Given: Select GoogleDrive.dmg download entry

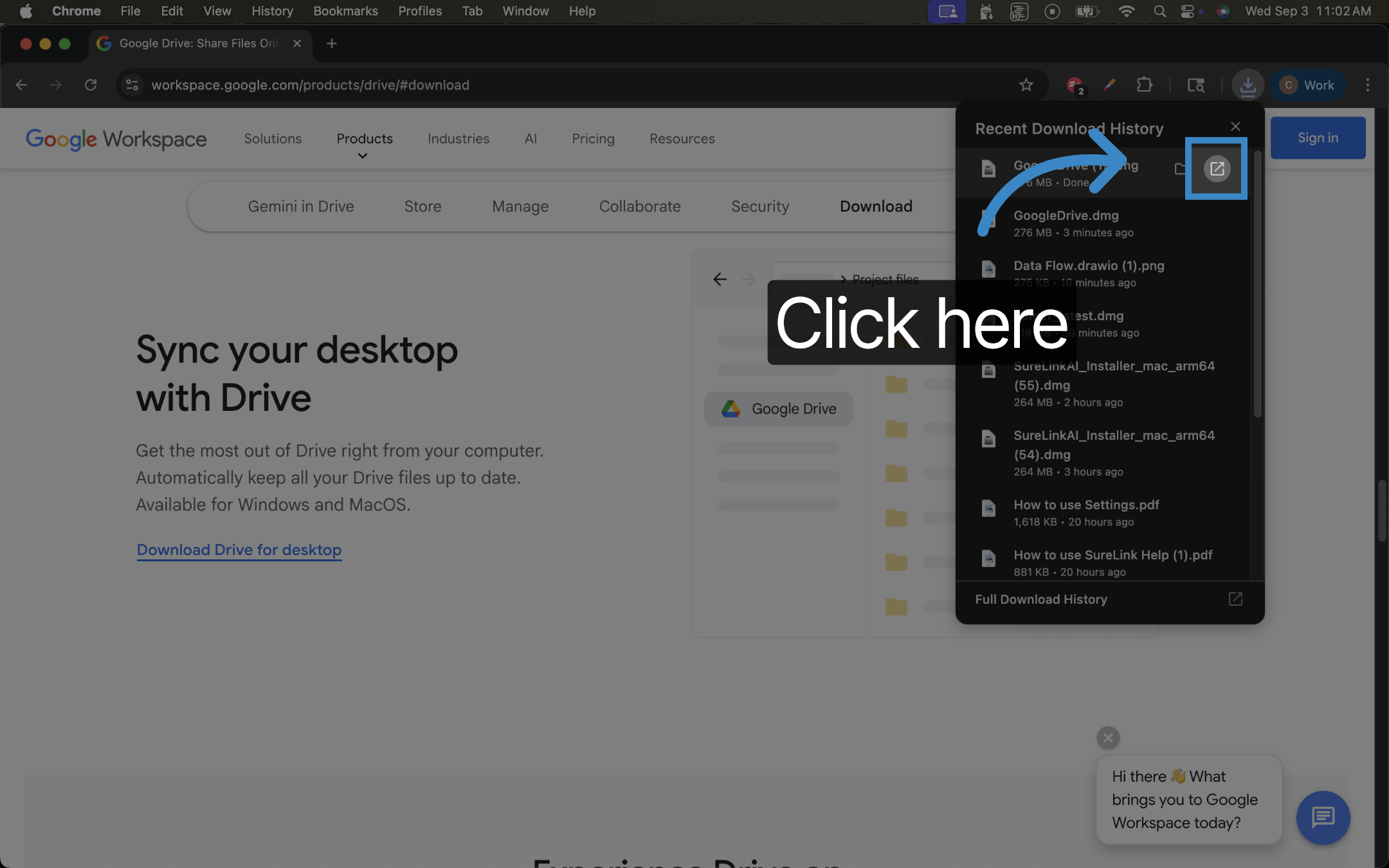Looking at the screenshot, I should 1103,223.
